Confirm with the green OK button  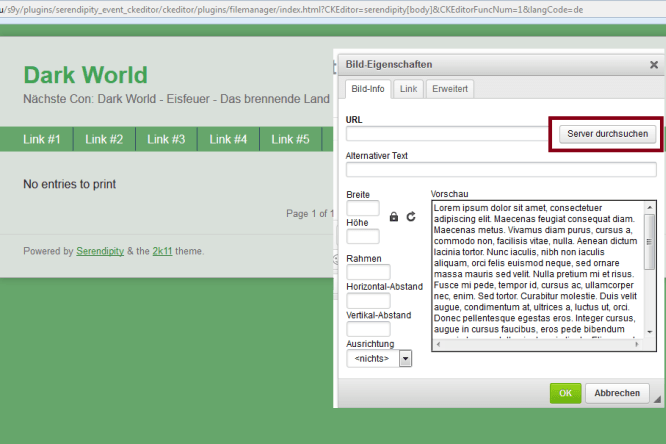(x=565, y=393)
